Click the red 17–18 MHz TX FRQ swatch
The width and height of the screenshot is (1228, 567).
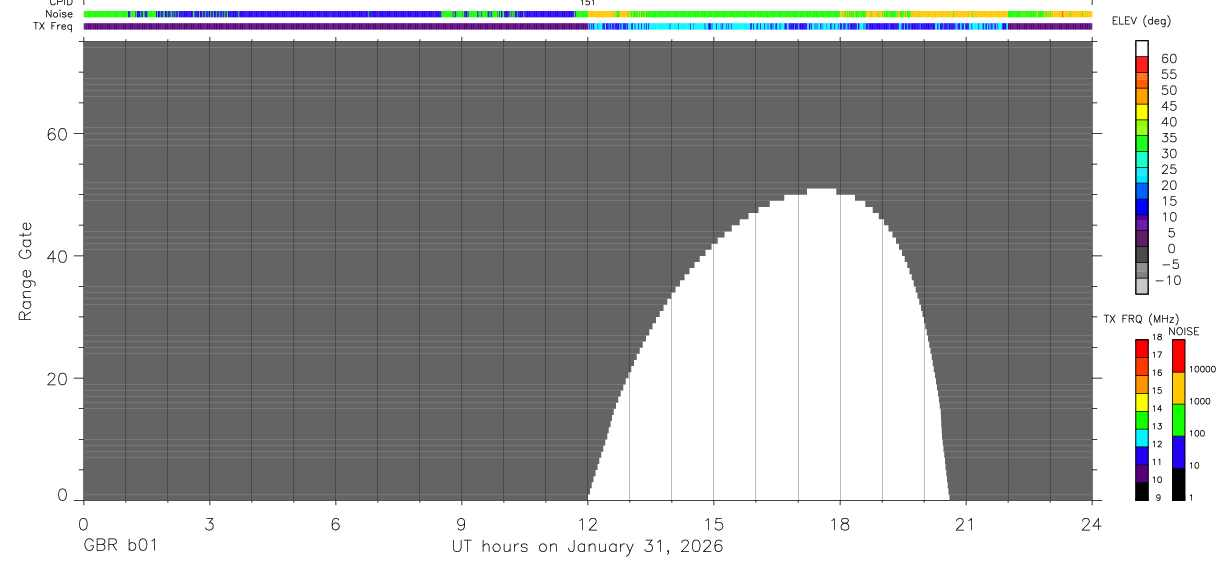point(1142,347)
